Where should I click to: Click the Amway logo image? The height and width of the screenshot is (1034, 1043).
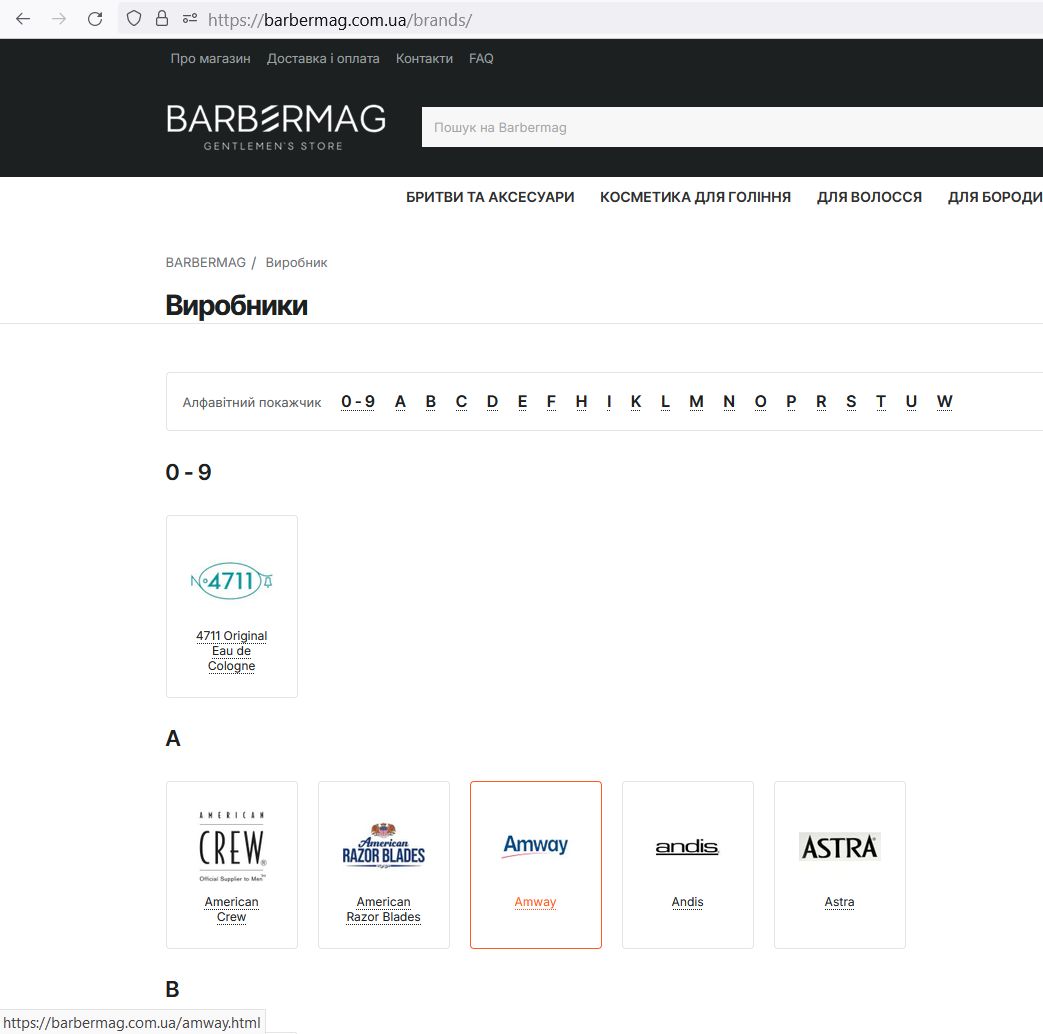(x=535, y=845)
